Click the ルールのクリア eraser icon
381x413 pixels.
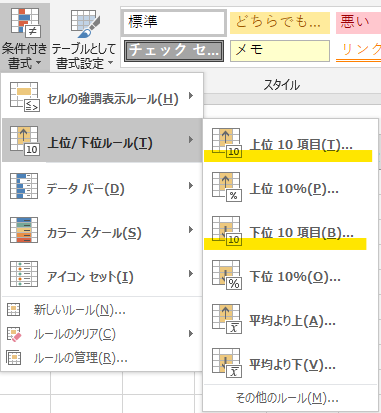coord(14,334)
